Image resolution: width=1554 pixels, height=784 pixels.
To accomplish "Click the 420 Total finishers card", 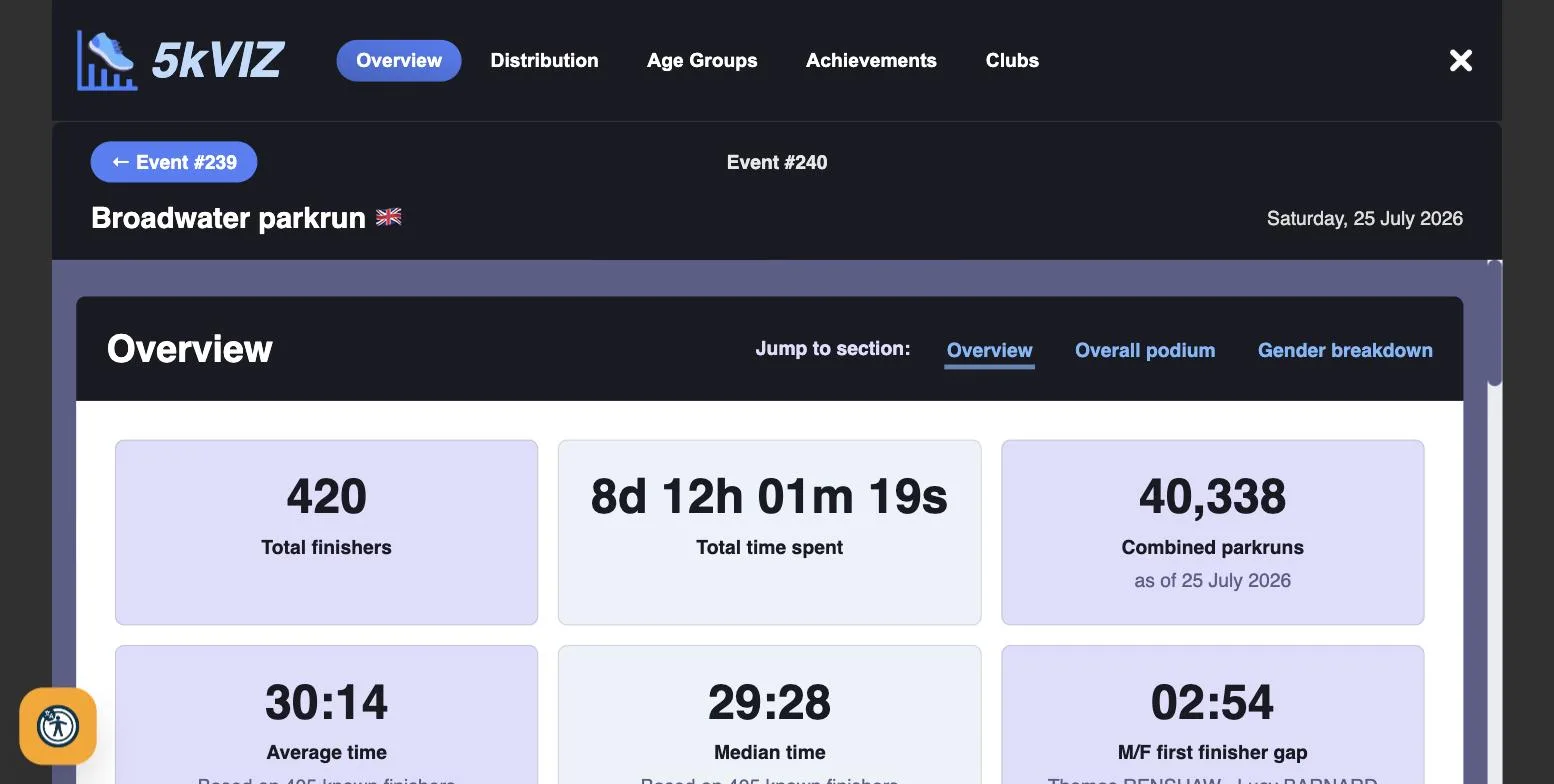I will pyautogui.click(x=326, y=532).
